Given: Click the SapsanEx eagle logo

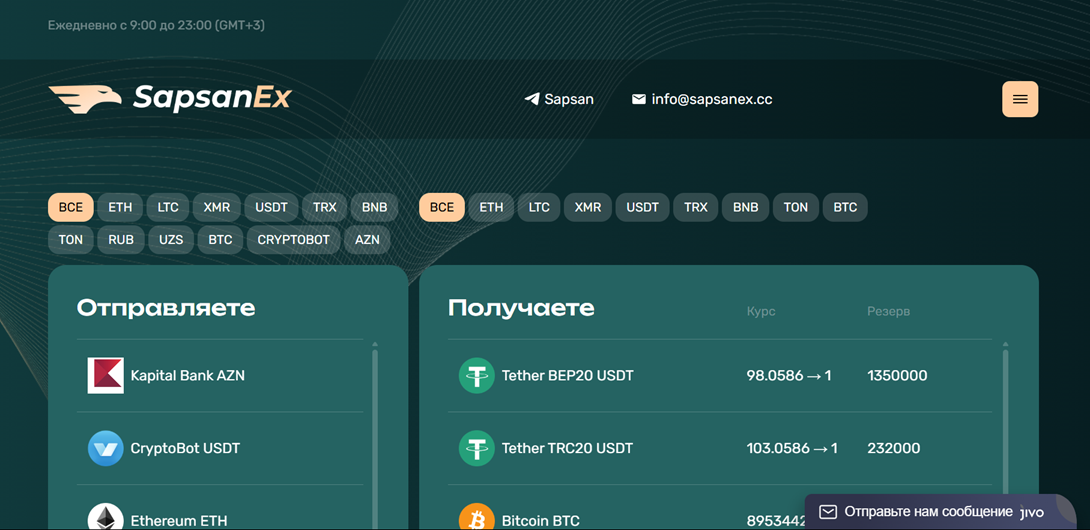Looking at the screenshot, I should (85, 99).
